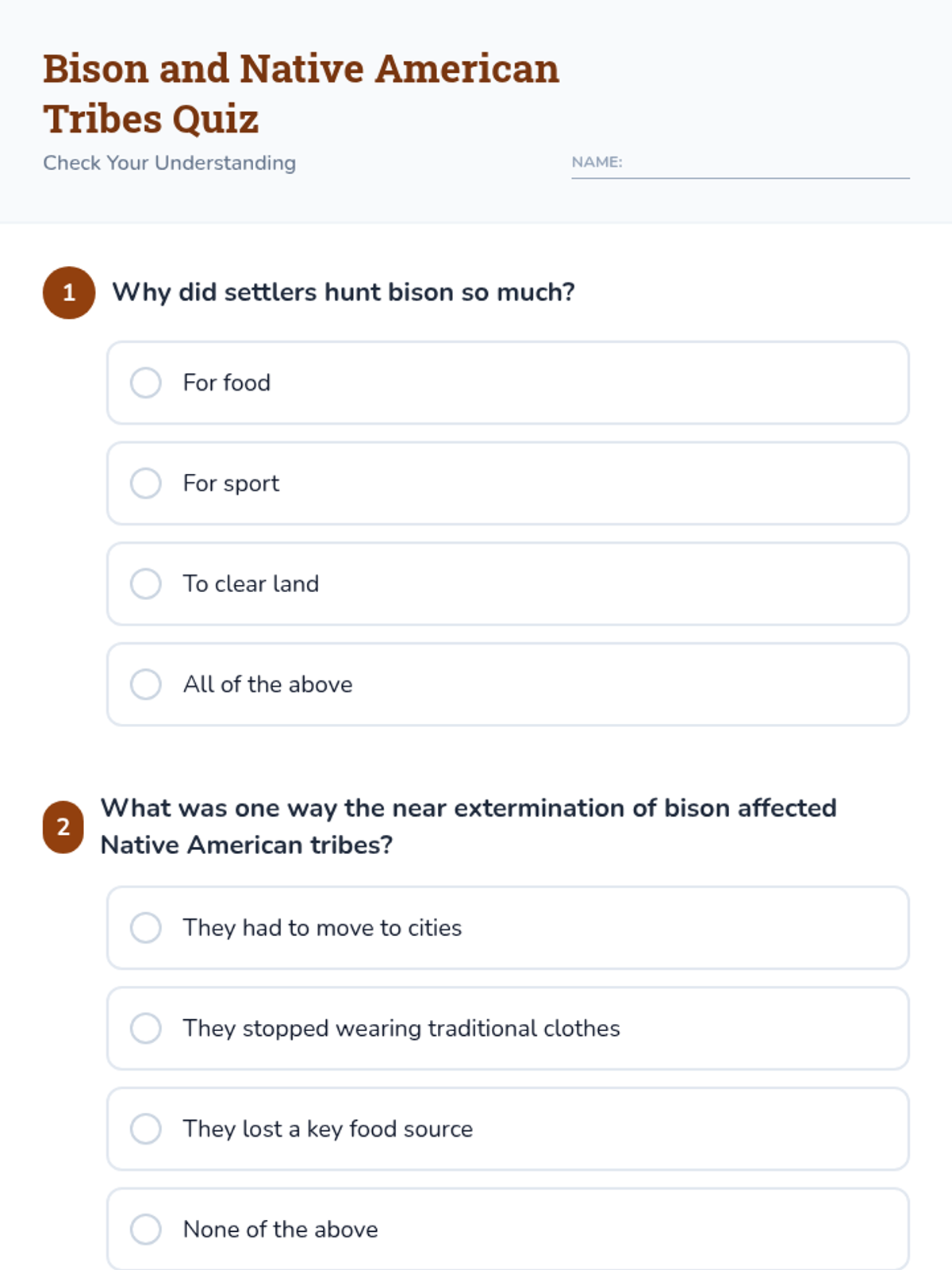952x1270 pixels.
Task: Select the 'None of the above' radio button
Action: pyautogui.click(x=146, y=1229)
